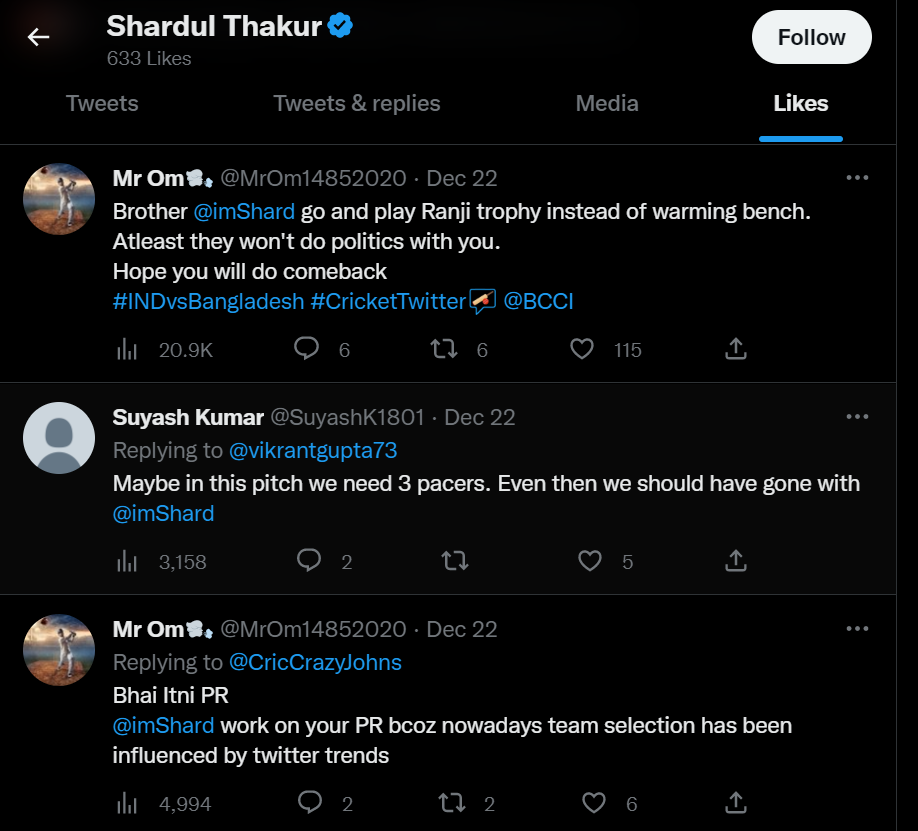Image resolution: width=918 pixels, height=831 pixels.
Task: Like the 'Bhai Itni PR' tweet
Action: point(594,803)
